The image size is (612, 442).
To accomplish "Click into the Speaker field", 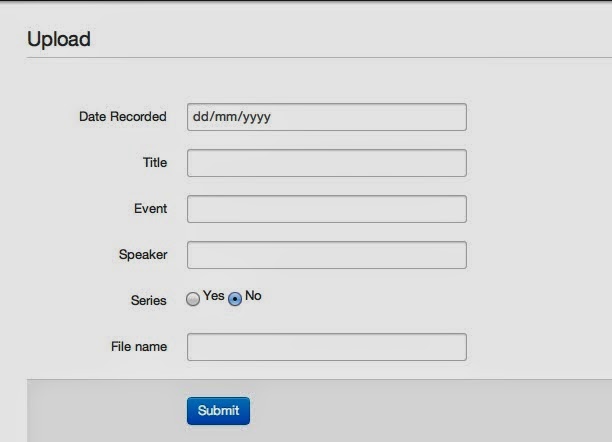I will pos(327,255).
